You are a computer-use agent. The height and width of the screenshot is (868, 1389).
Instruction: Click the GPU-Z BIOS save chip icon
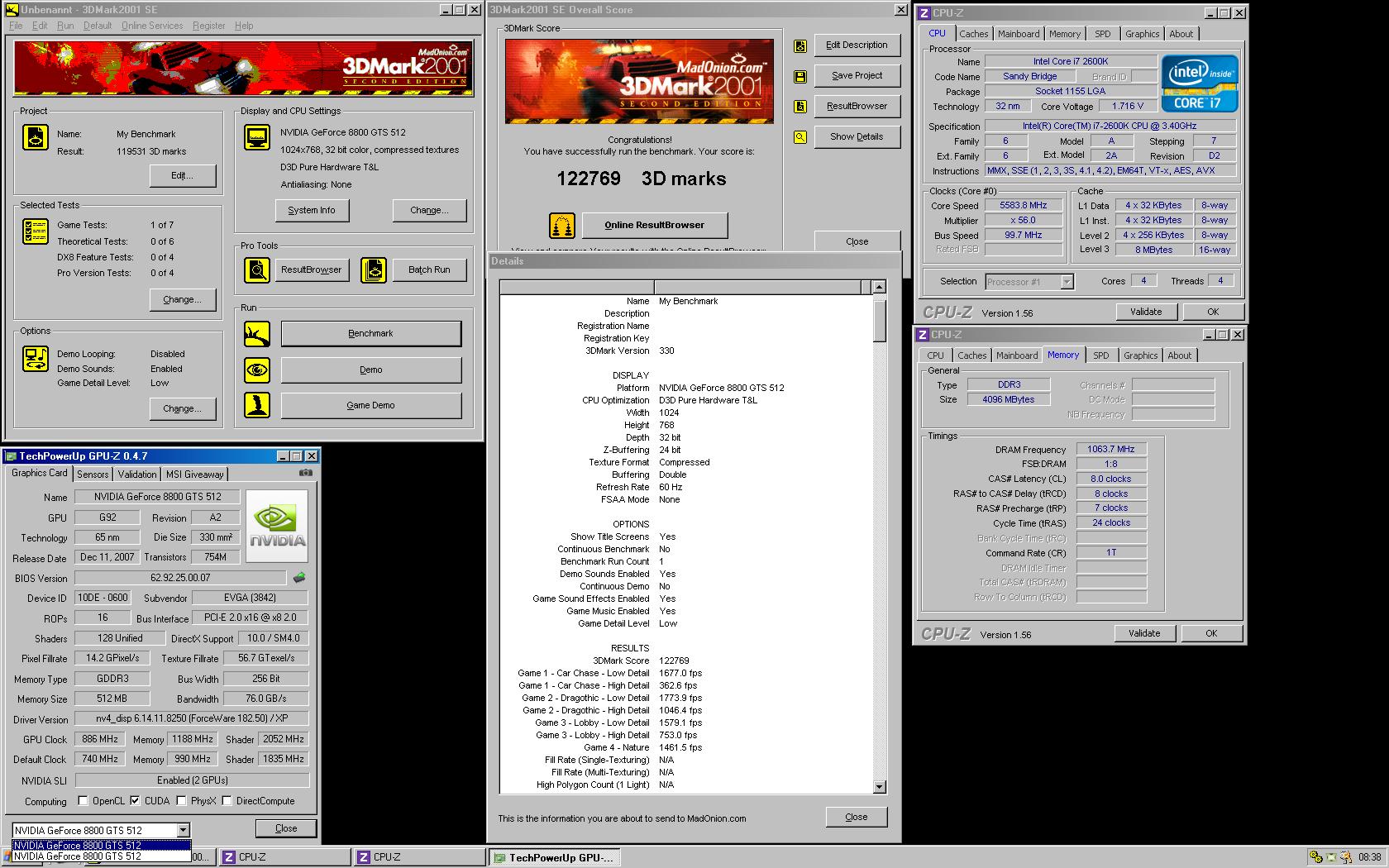click(299, 578)
